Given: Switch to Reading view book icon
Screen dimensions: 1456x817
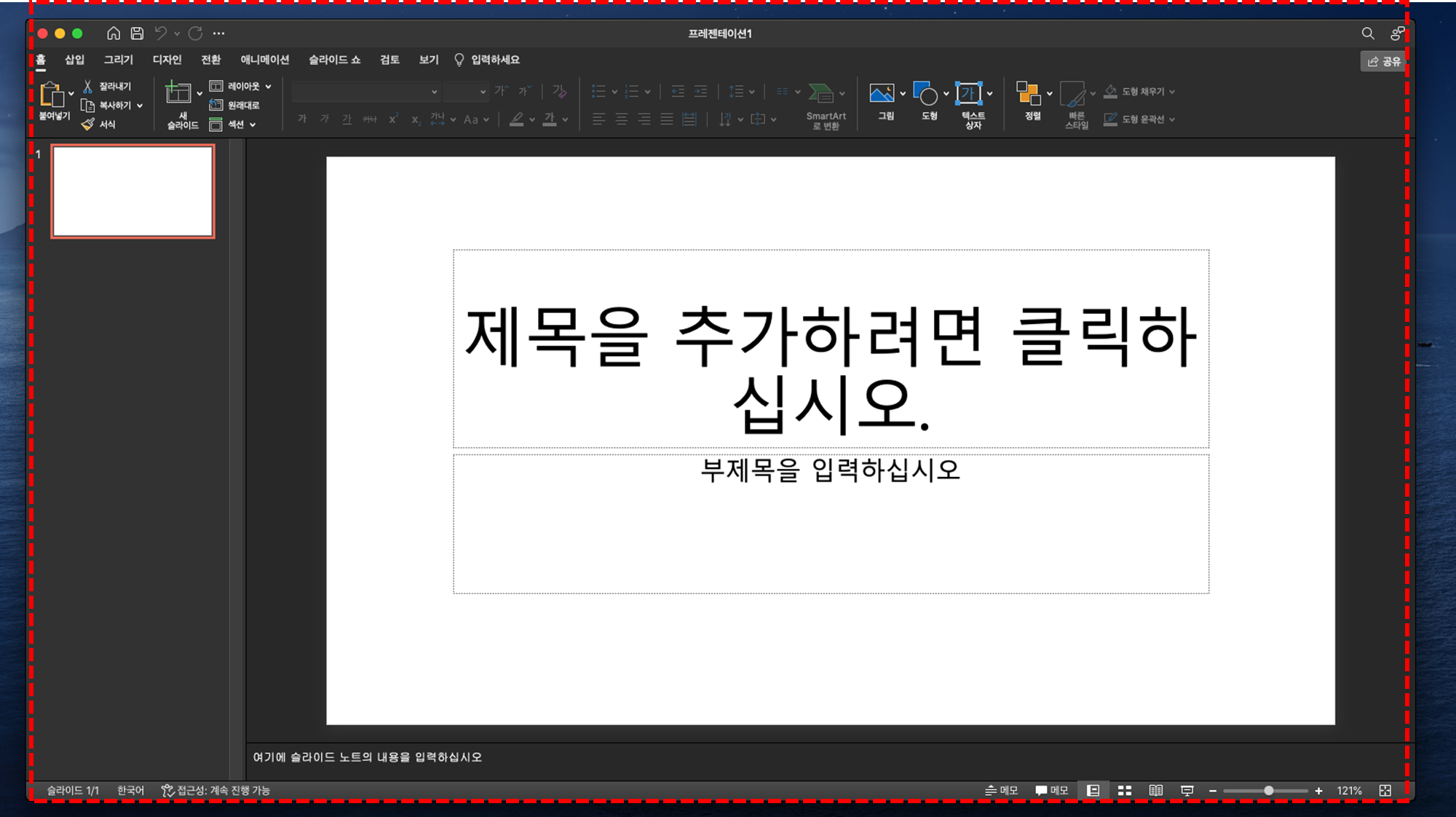Looking at the screenshot, I should [x=1156, y=790].
